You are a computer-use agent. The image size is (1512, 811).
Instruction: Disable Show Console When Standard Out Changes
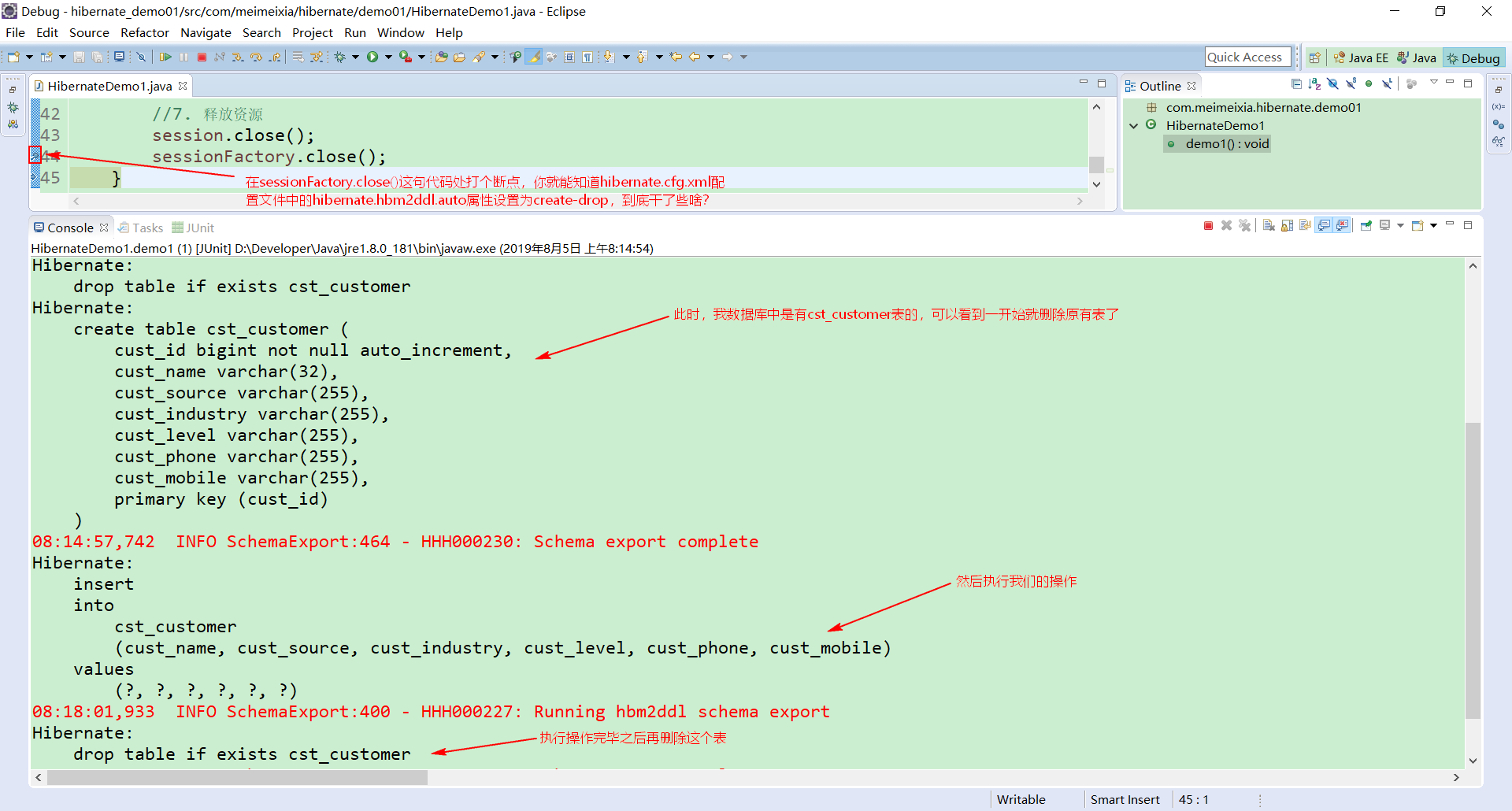point(1323,225)
